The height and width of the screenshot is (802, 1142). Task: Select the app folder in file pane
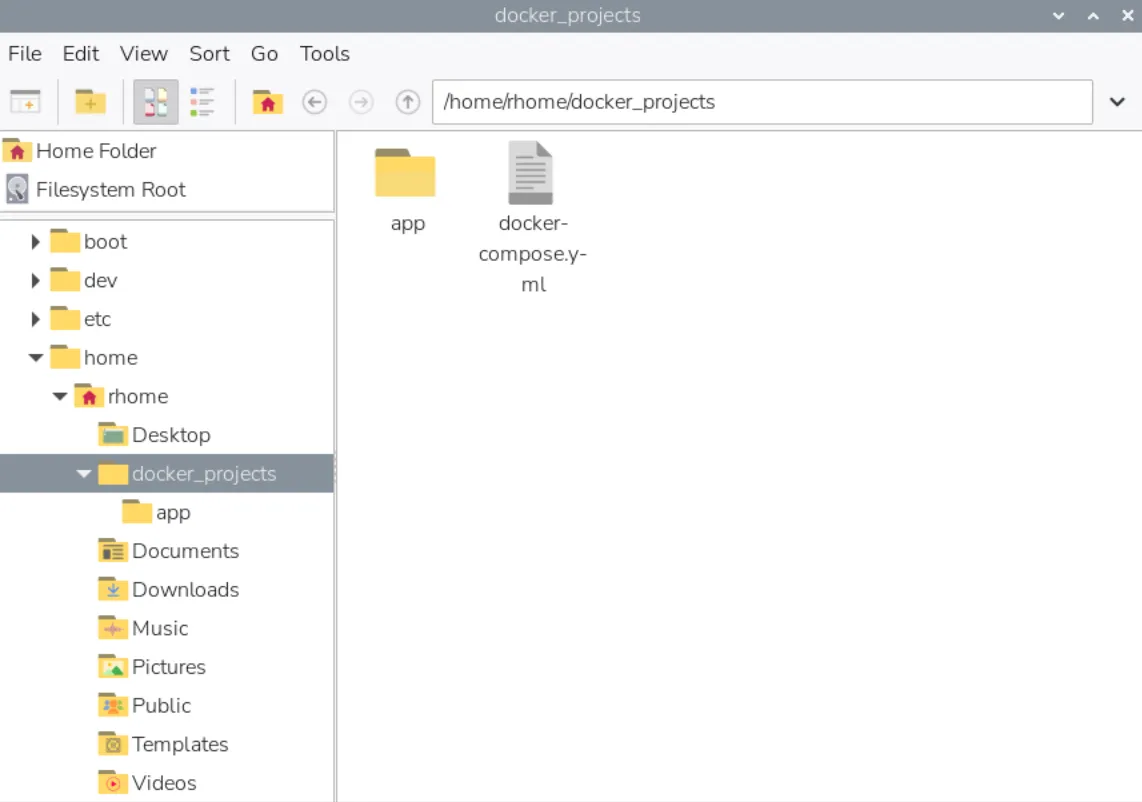406,173
